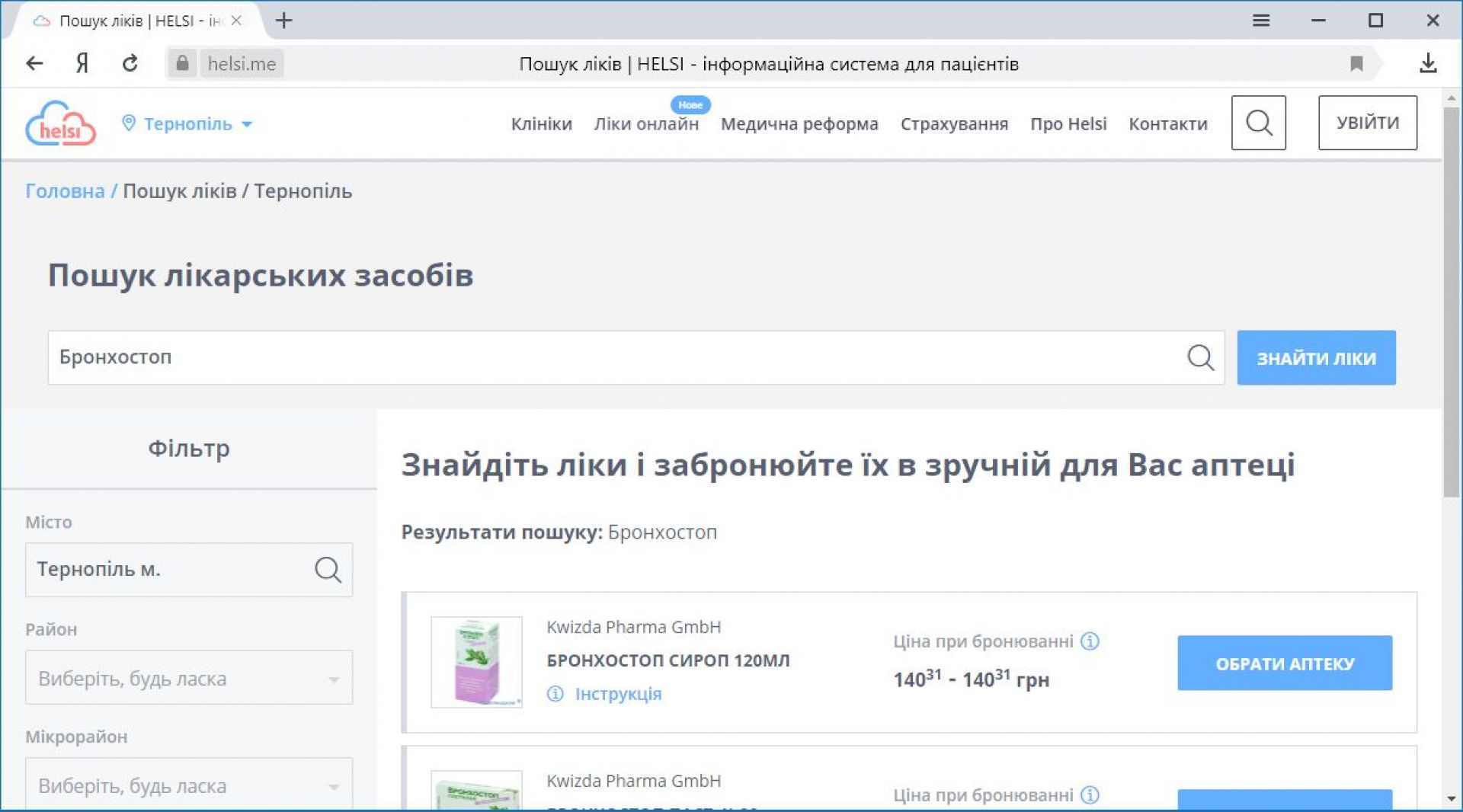Click first Kwizda Pharma GmbH manufacturer text
This screenshot has height=812, width=1463.
coord(633,627)
